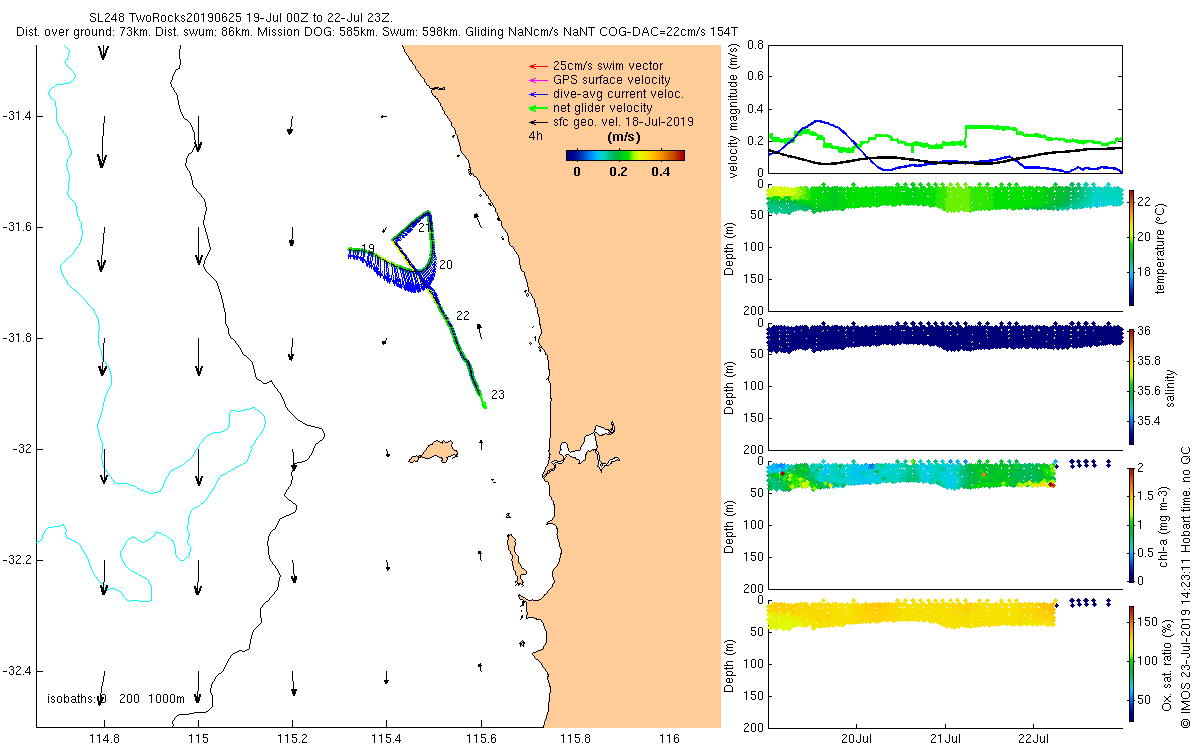This screenshot has width=1200, height=750.
Task: Click 'sfc geo. vel. 18-Jul-2019' legend text
Action: [623, 122]
